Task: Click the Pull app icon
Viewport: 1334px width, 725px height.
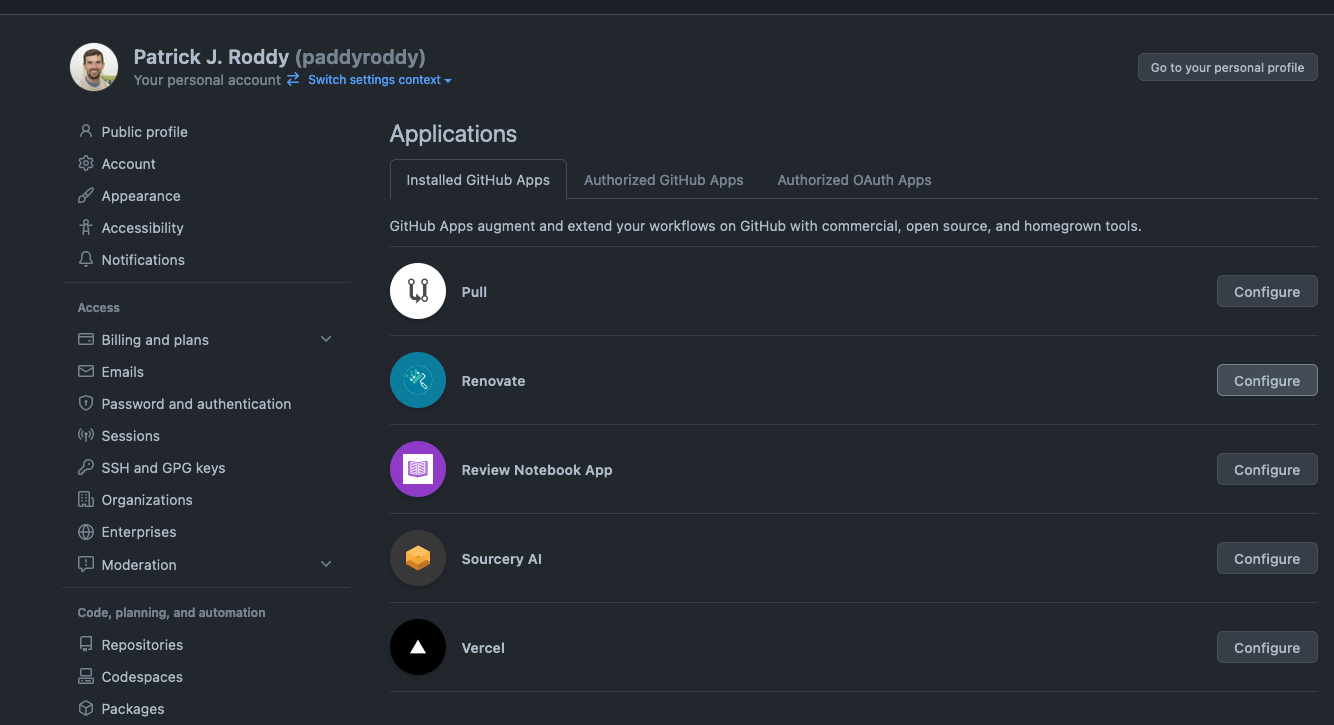Action: point(417,291)
